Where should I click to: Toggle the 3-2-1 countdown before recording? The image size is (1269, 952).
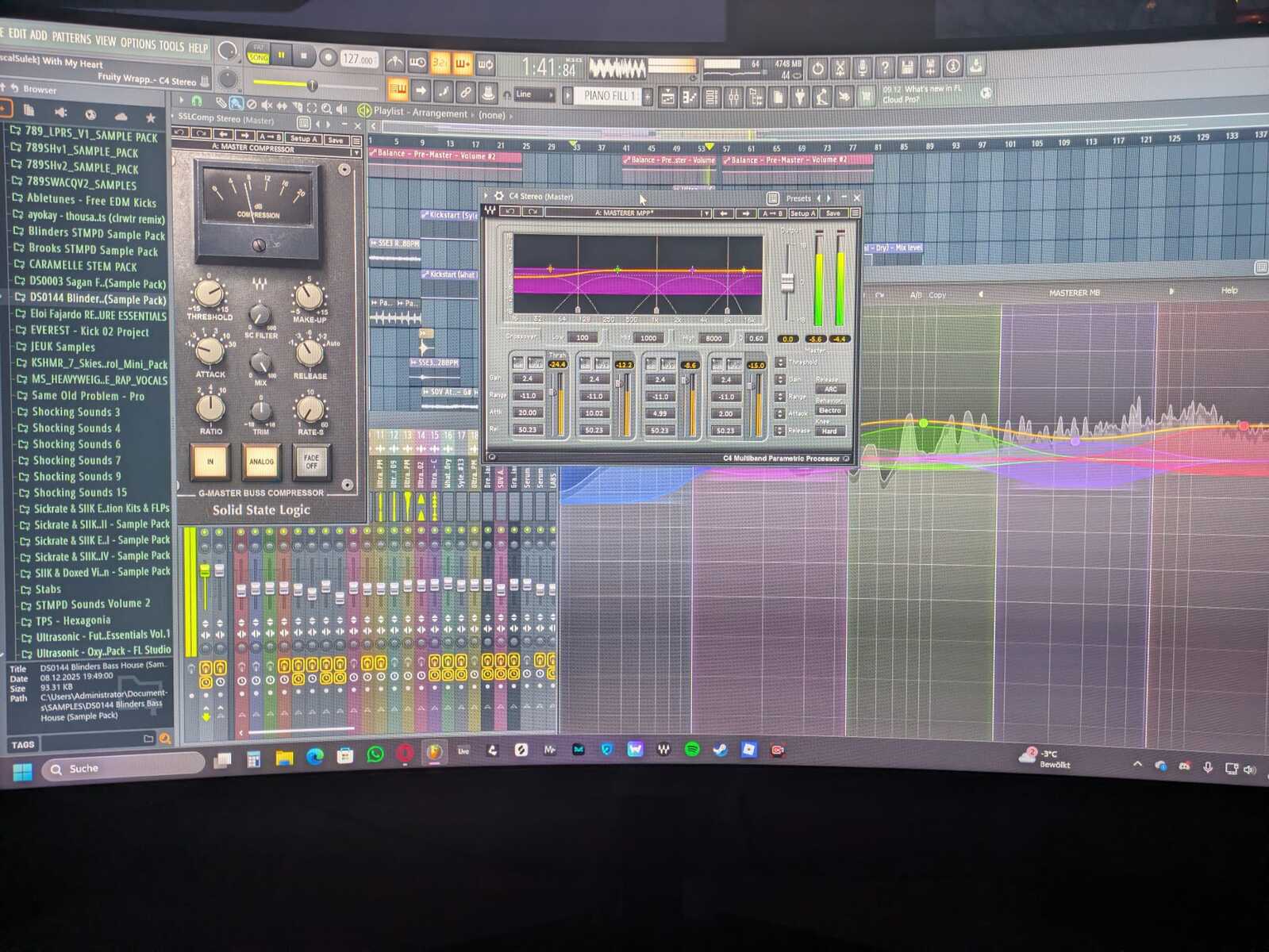(440, 63)
